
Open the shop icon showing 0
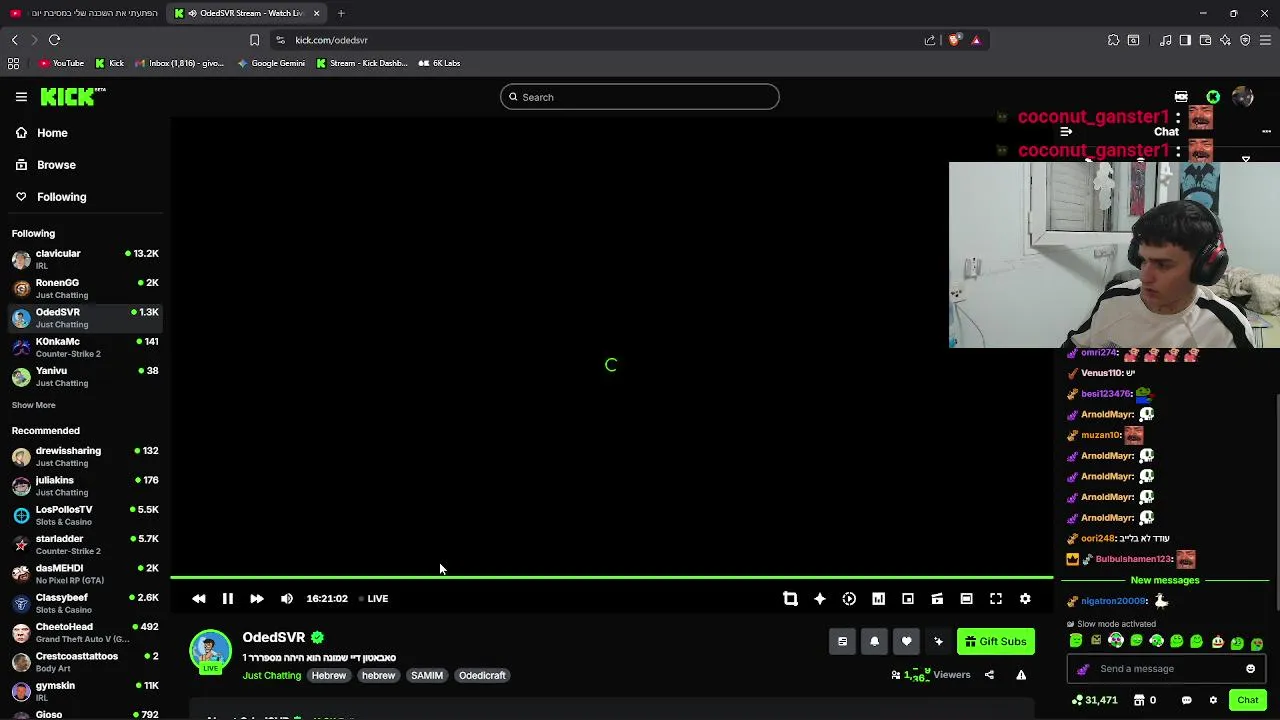click(1145, 700)
